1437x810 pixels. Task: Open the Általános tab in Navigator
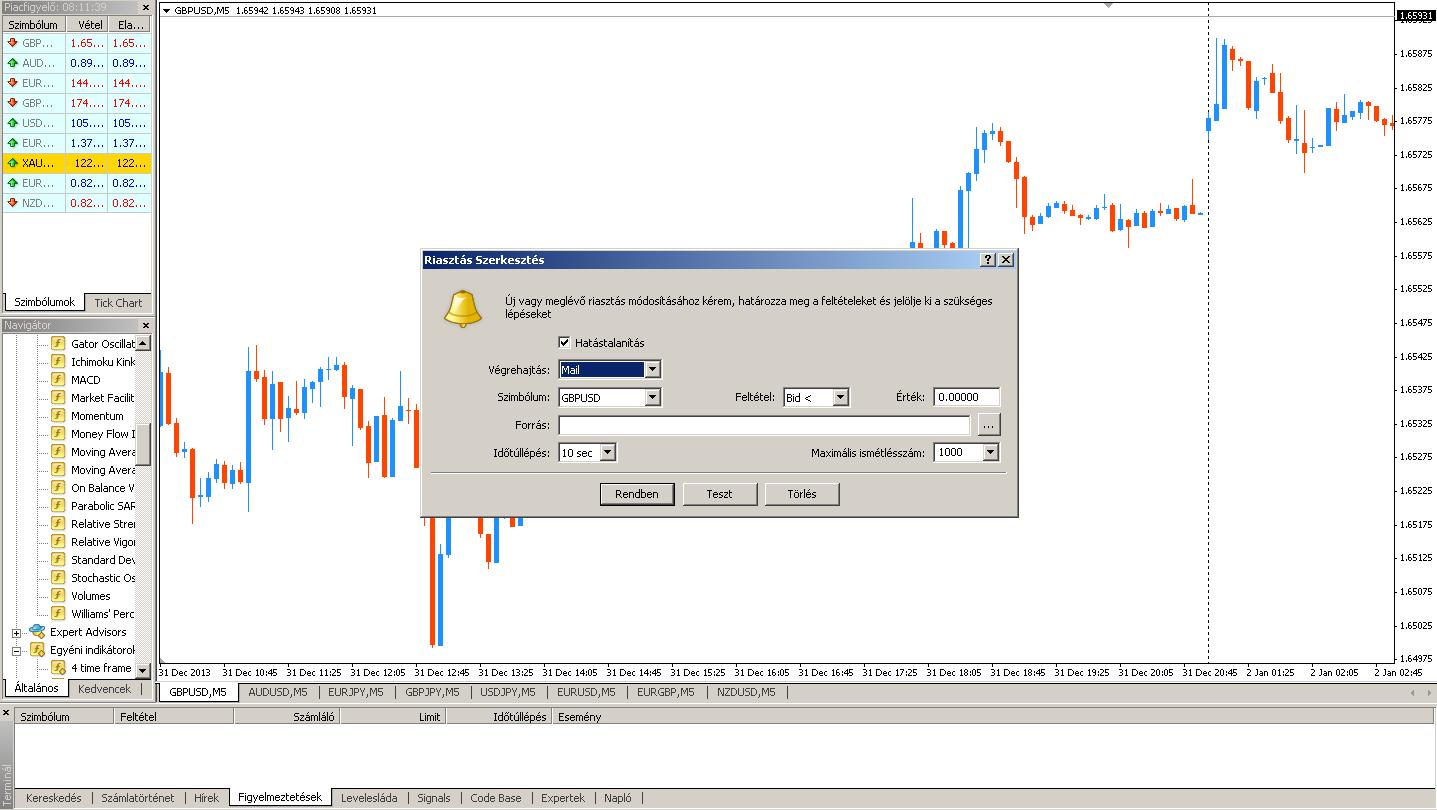pyautogui.click(x=36, y=688)
